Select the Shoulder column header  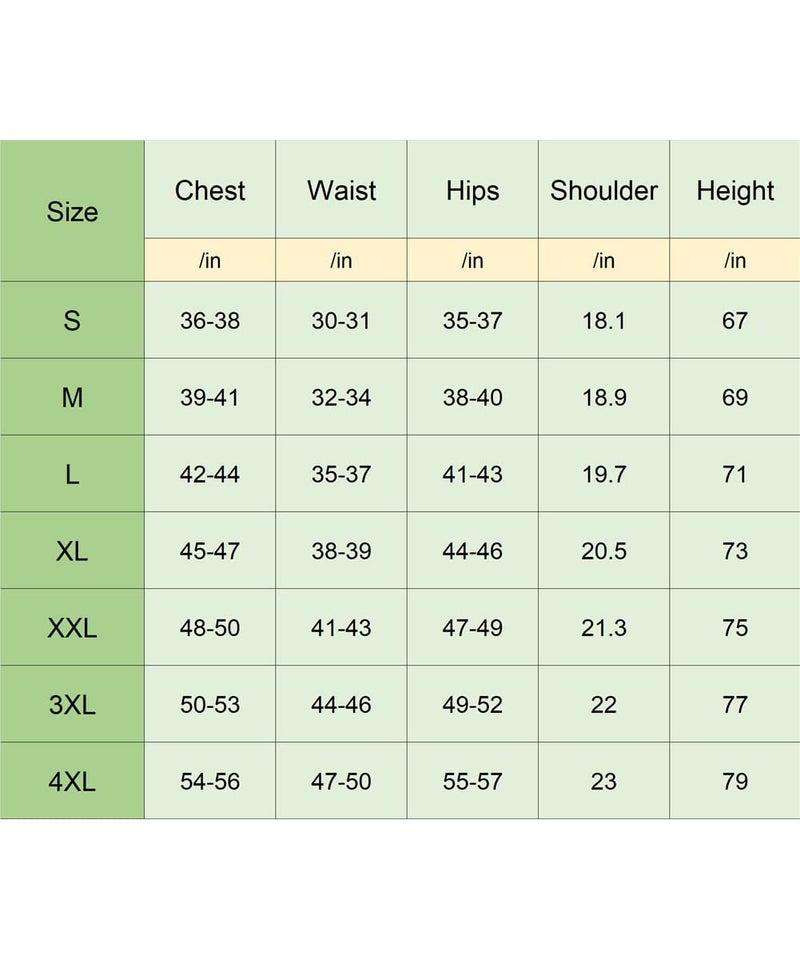(x=604, y=190)
